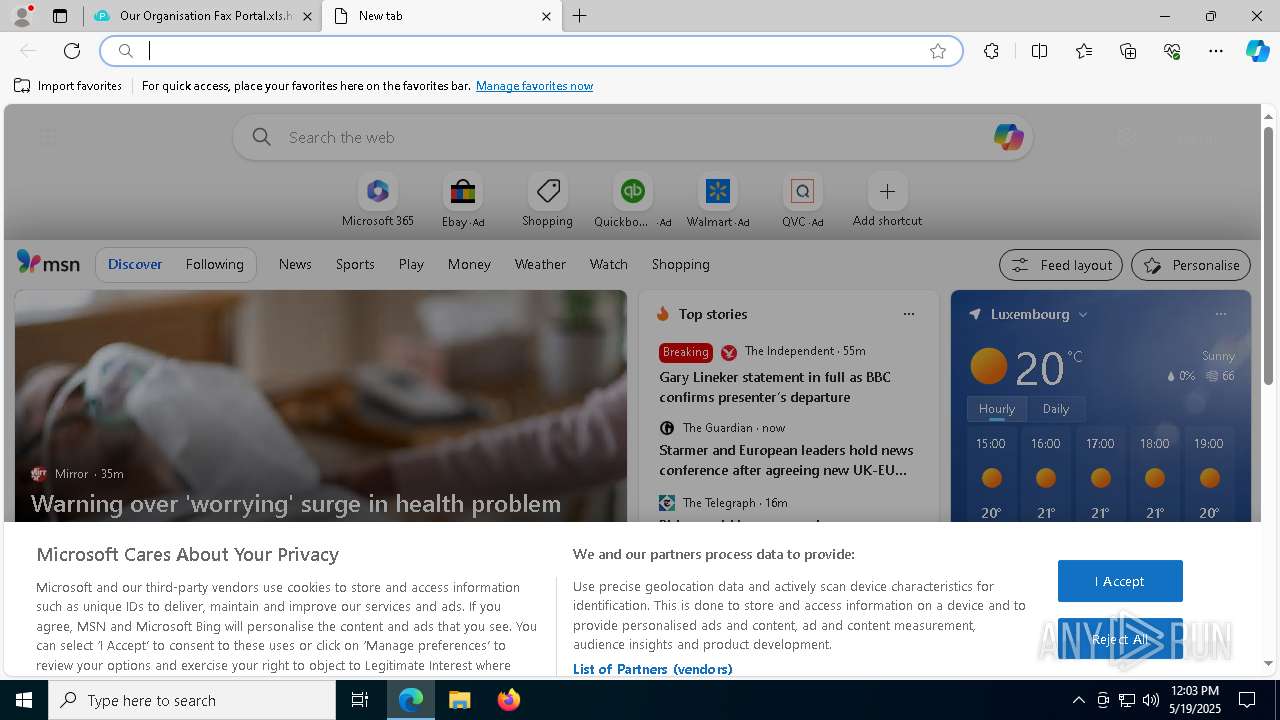The height and width of the screenshot is (720, 1280).
Task: Add this page to favorites star
Action: 938,51
